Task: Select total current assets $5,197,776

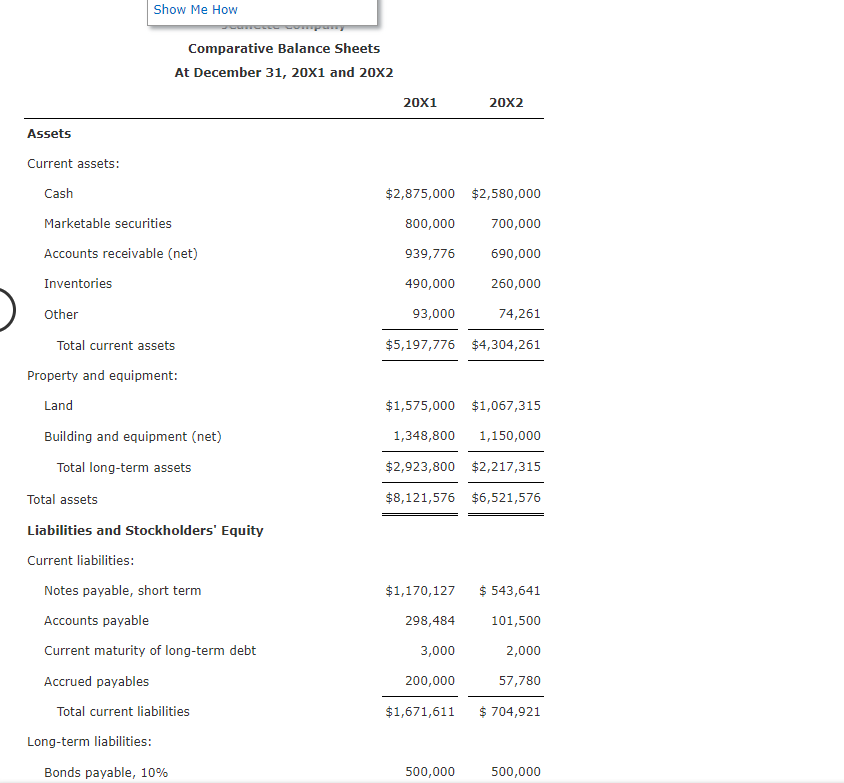Action: coord(420,345)
